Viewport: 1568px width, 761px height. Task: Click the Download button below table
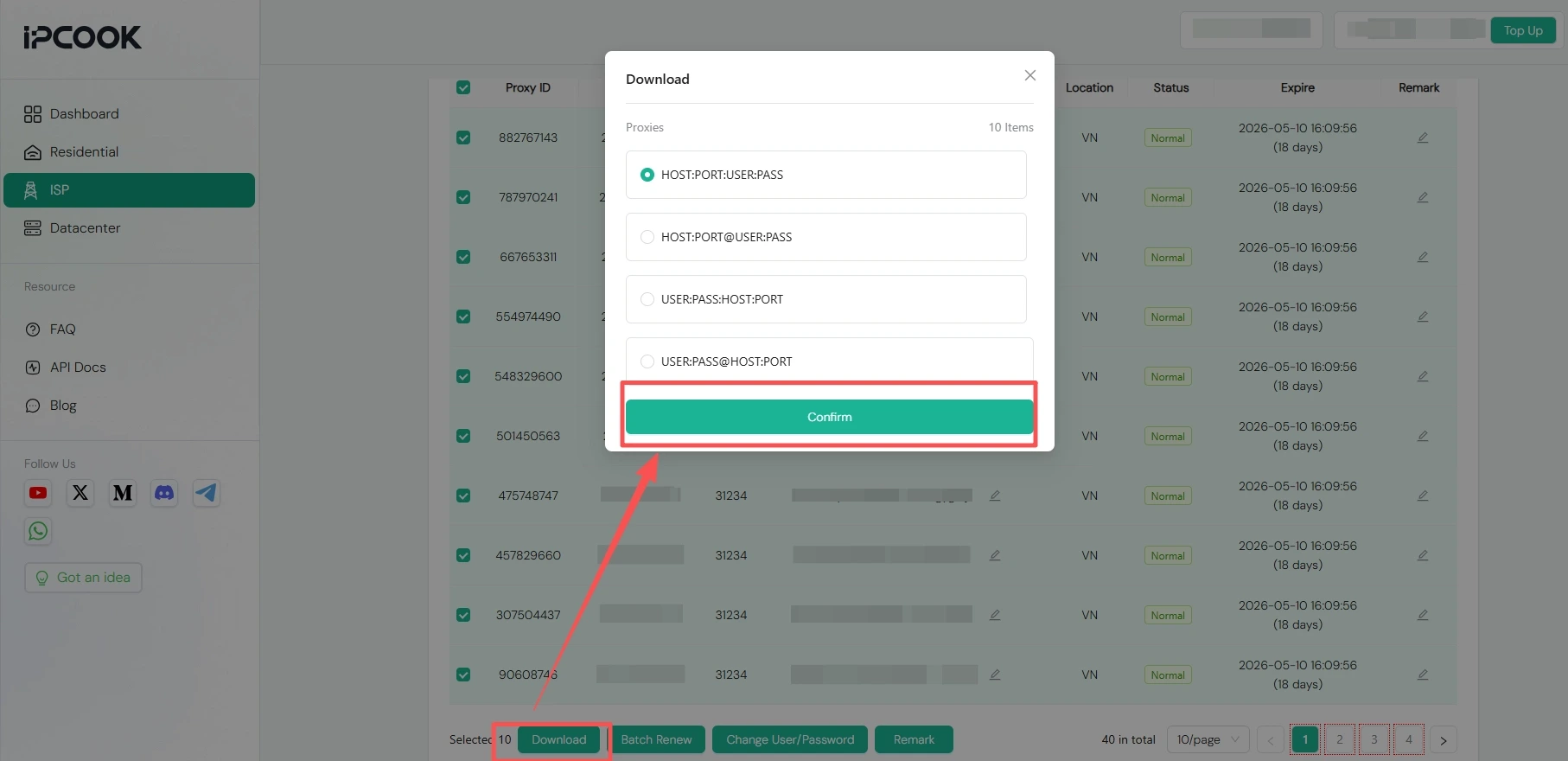pyautogui.click(x=558, y=739)
